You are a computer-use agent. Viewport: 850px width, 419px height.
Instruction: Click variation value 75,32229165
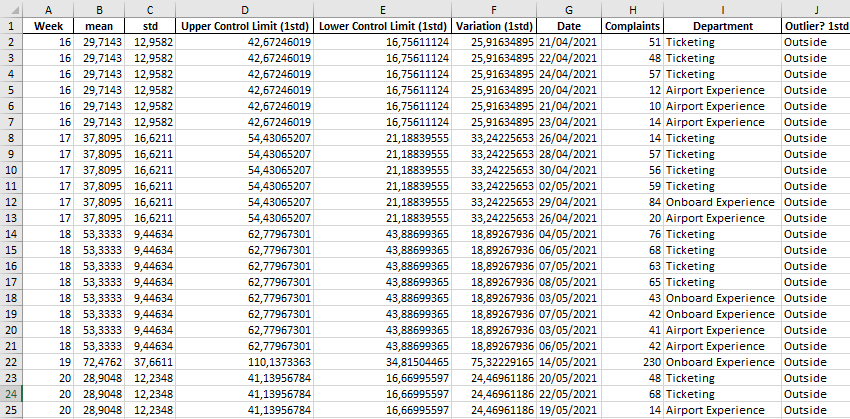(x=494, y=362)
